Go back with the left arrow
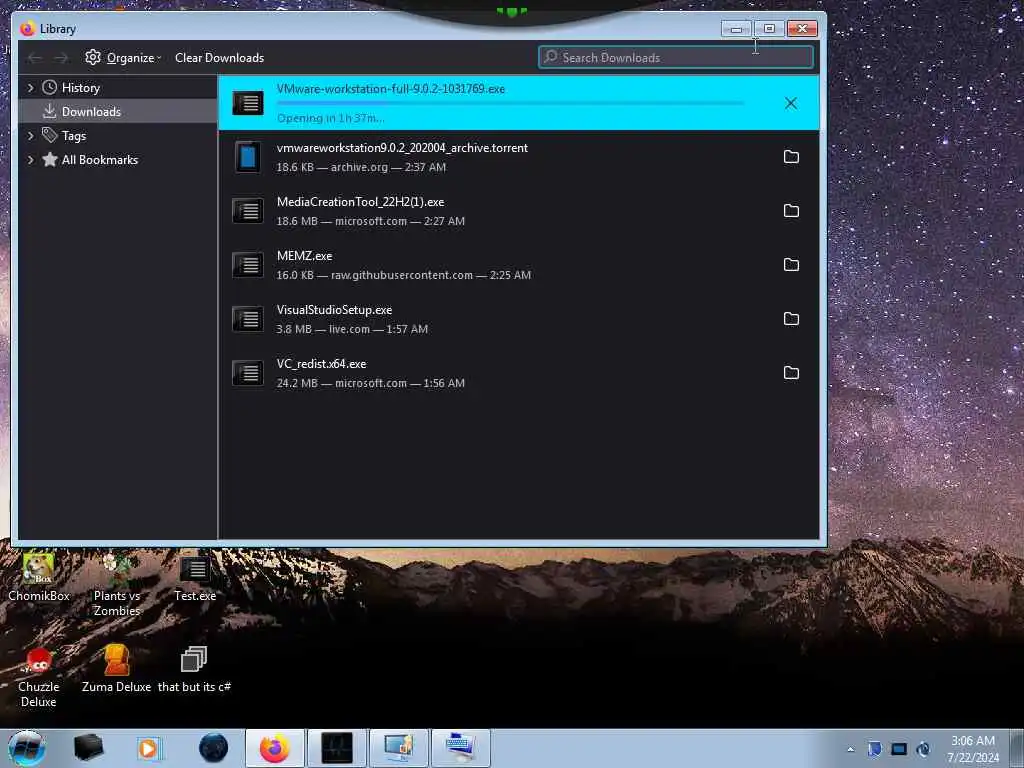The height and width of the screenshot is (768, 1024). pyautogui.click(x=35, y=58)
